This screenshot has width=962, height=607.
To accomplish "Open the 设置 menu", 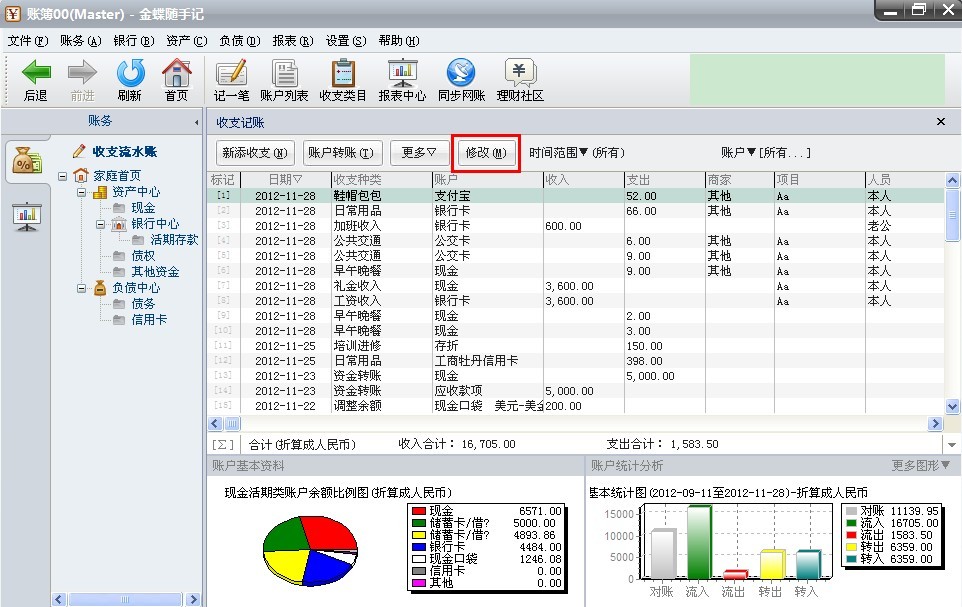I will 344,41.
